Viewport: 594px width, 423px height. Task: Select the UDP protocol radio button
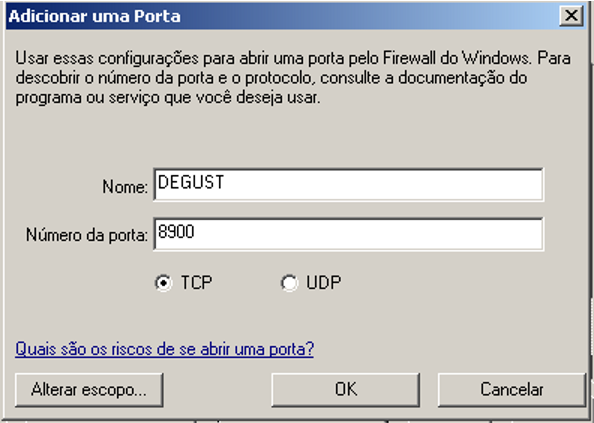click(x=289, y=283)
